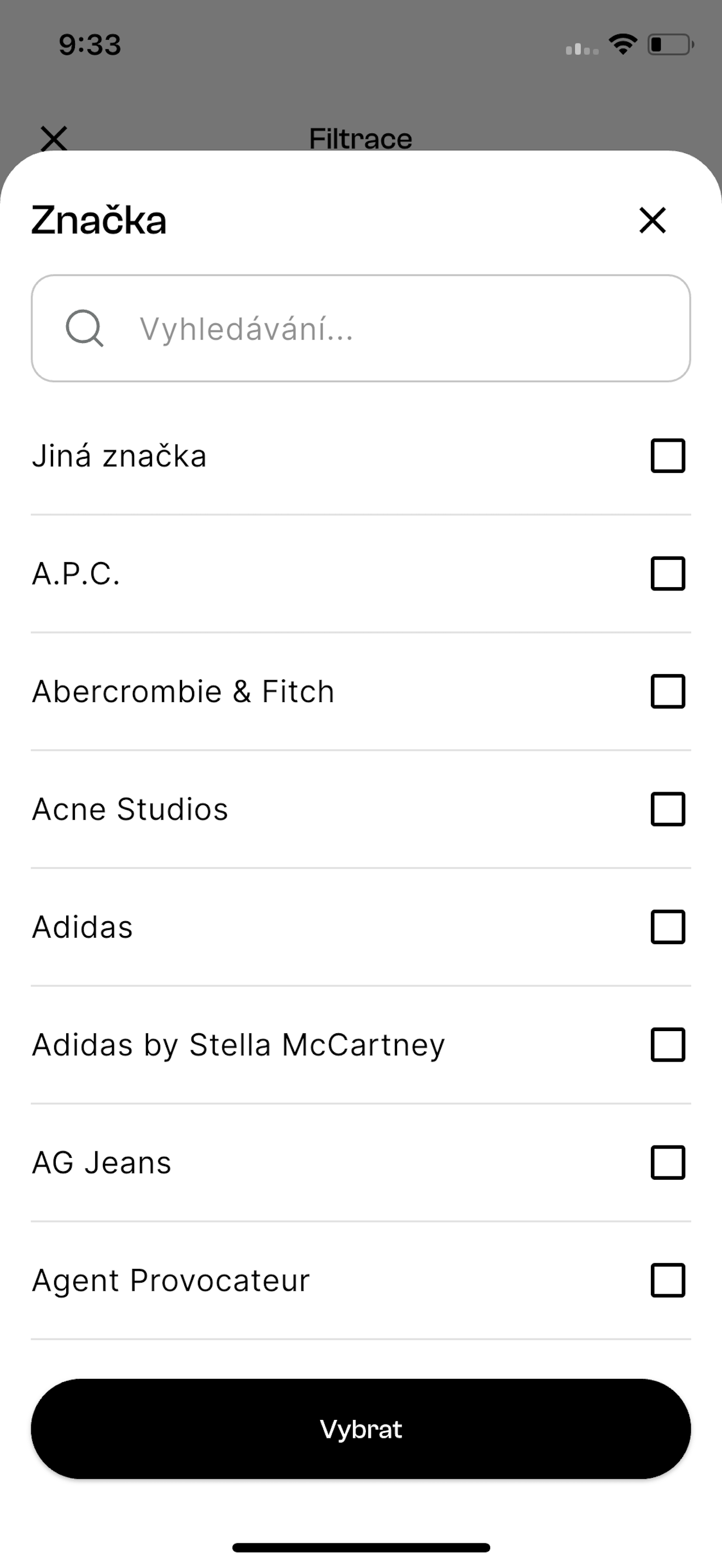Tap the Agent Provocateur row text

pyautogui.click(x=171, y=1280)
